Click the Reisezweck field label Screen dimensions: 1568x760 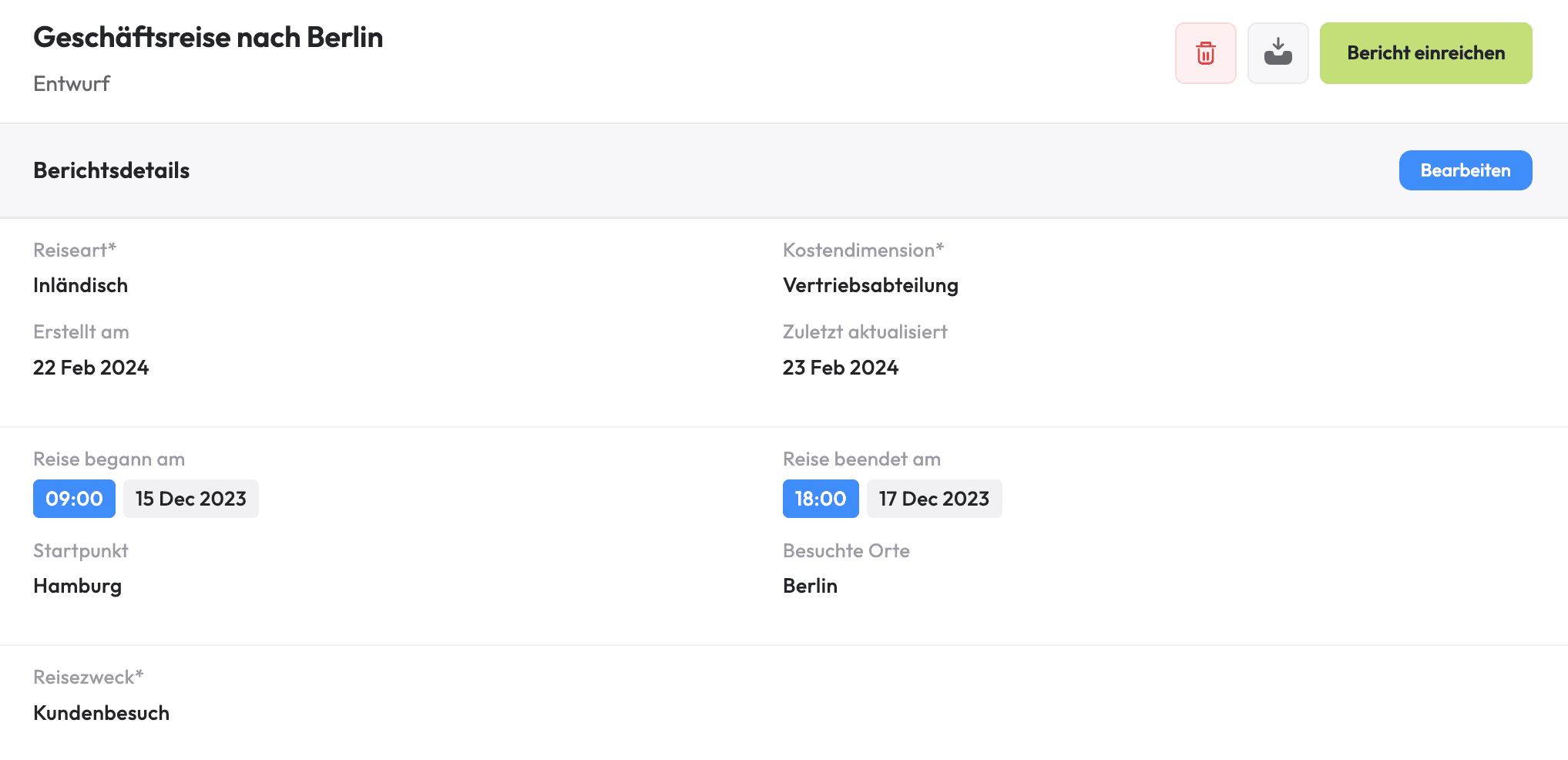coord(88,677)
